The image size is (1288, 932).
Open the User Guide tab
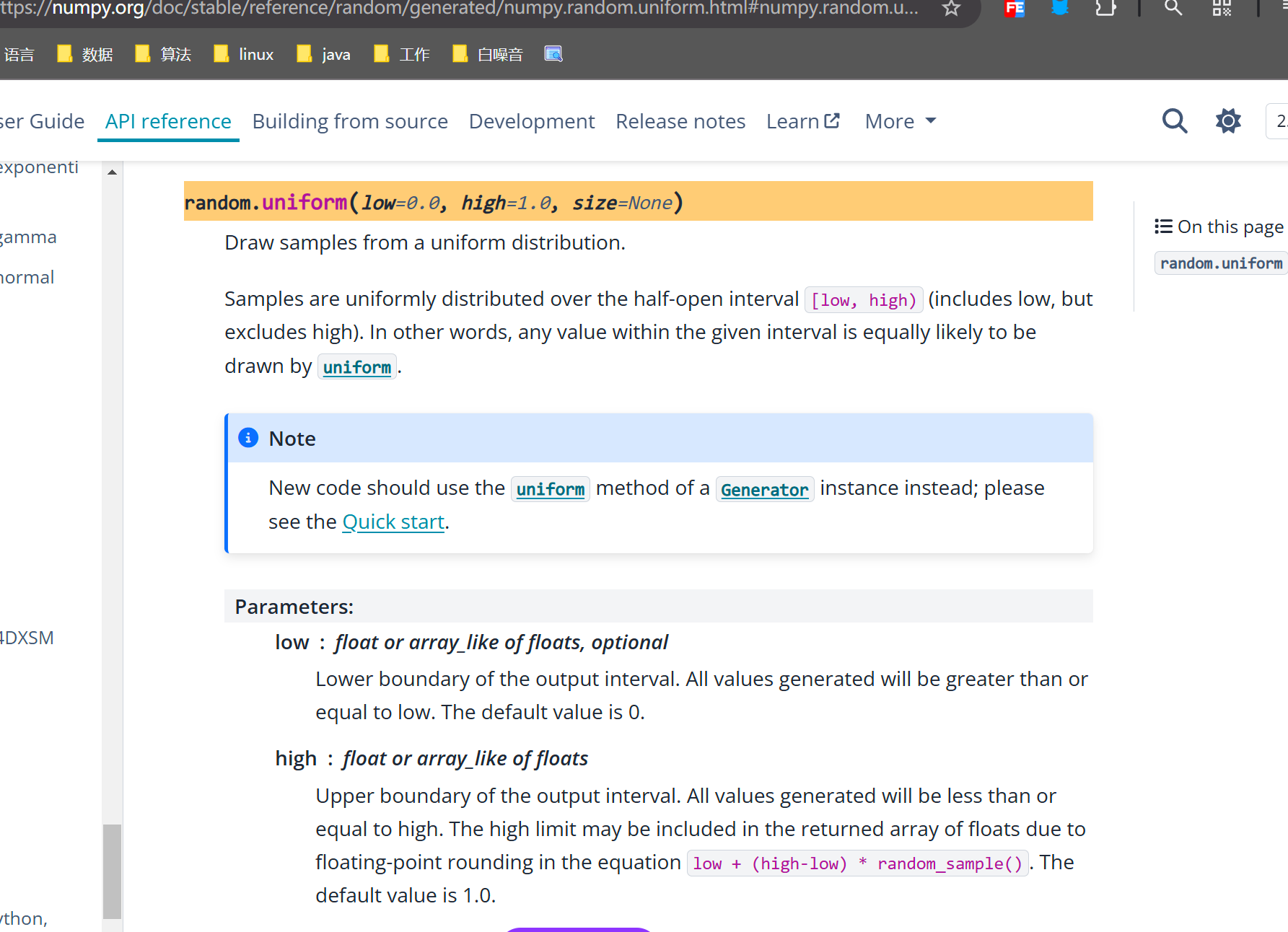[x=43, y=121]
